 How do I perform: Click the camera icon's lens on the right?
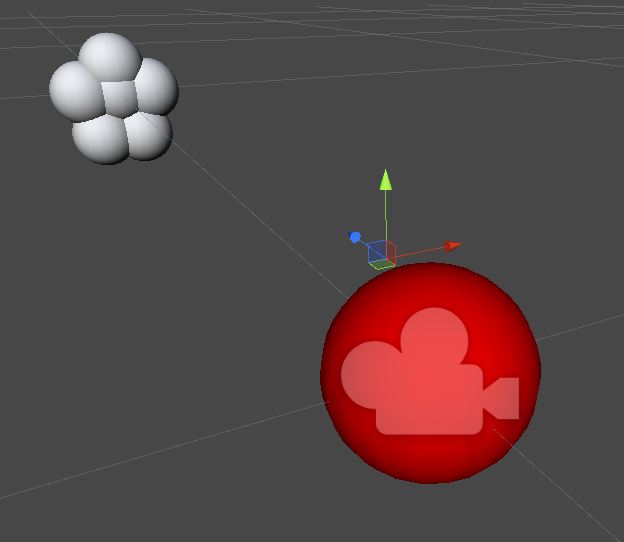tap(504, 398)
